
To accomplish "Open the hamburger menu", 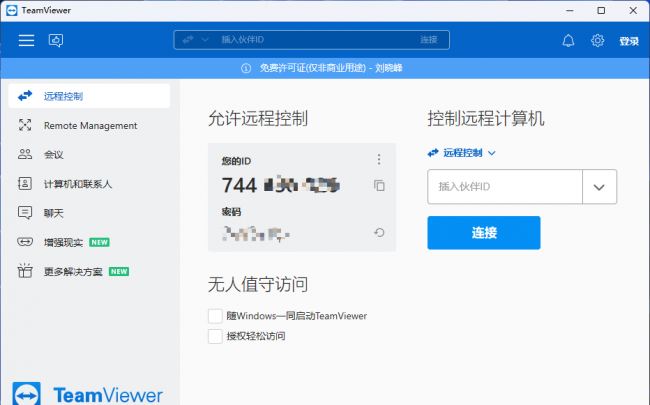I will click(x=26, y=40).
